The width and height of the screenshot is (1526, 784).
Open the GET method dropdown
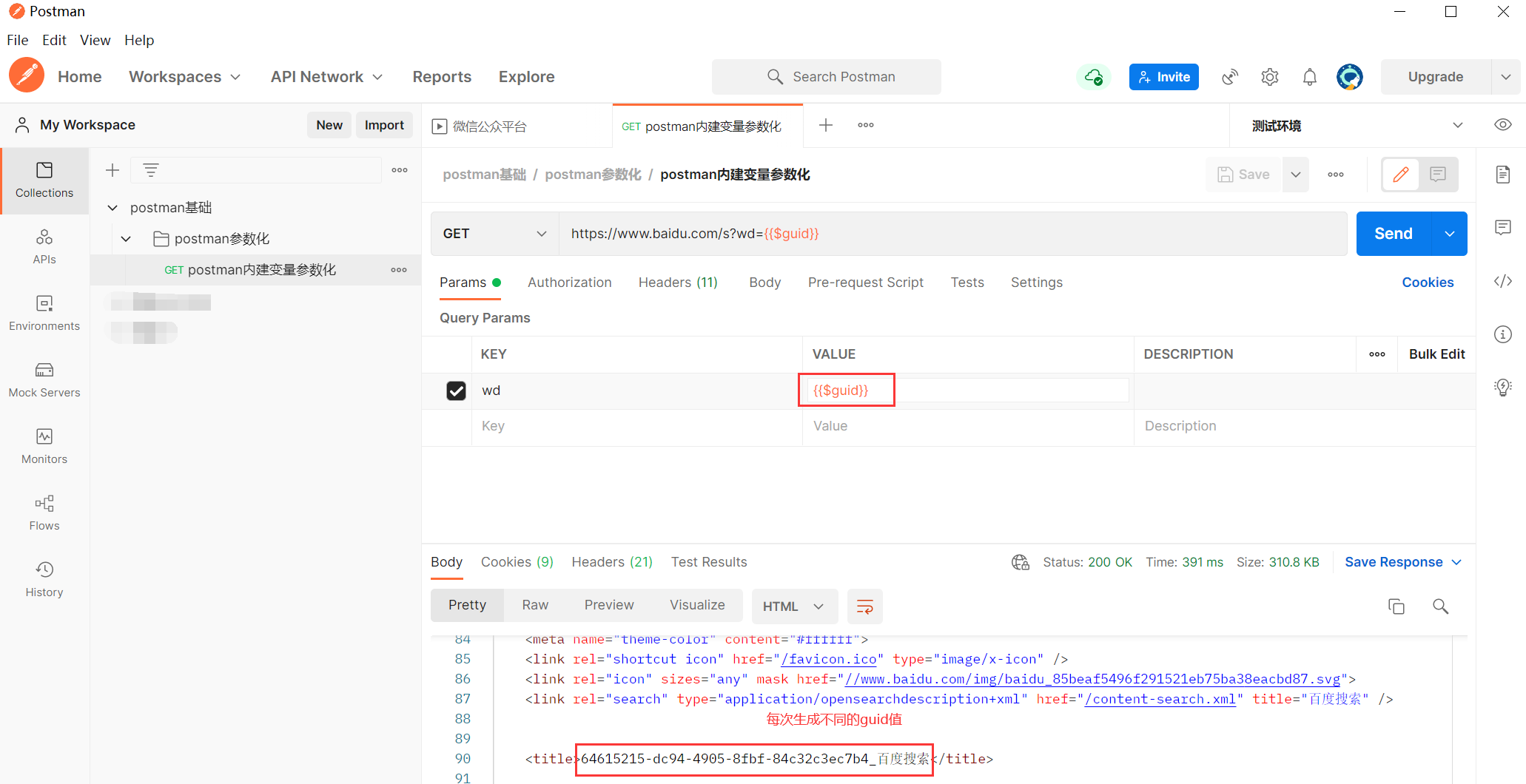[494, 234]
